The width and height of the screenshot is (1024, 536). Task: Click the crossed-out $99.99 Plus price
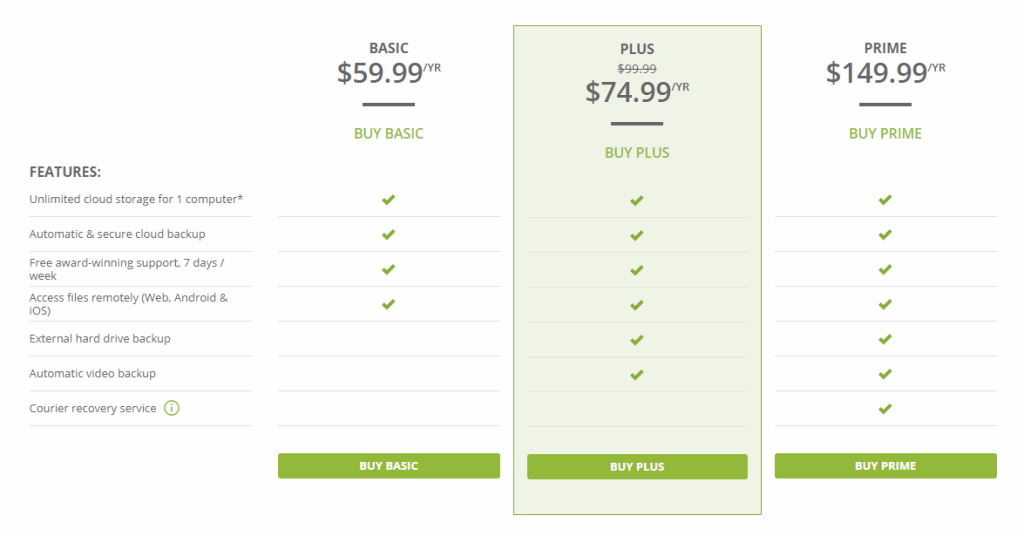[636, 68]
